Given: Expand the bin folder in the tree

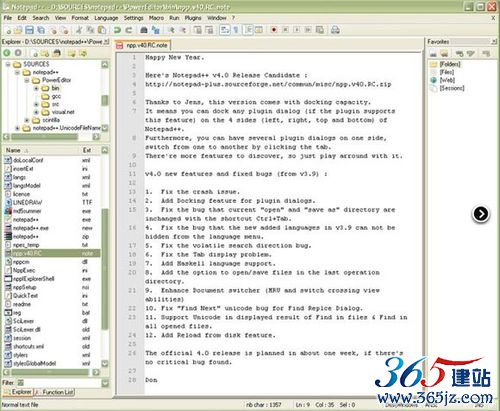Looking at the screenshot, I should pos(36,88).
